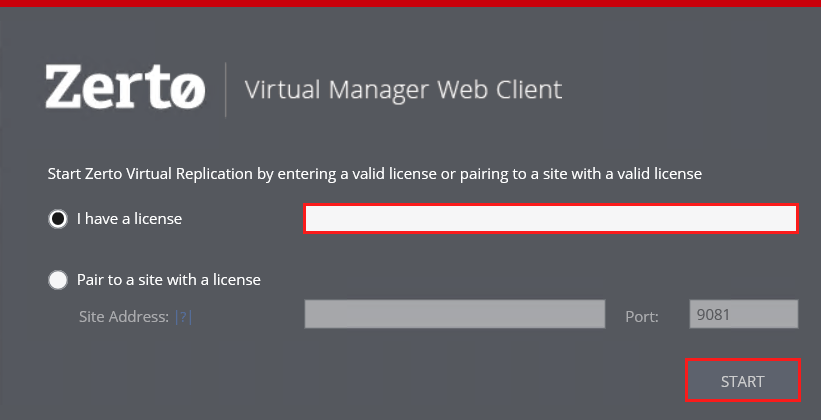This screenshot has height=420, width=821.
Task: Focus the license key input field
Action: (x=551, y=218)
